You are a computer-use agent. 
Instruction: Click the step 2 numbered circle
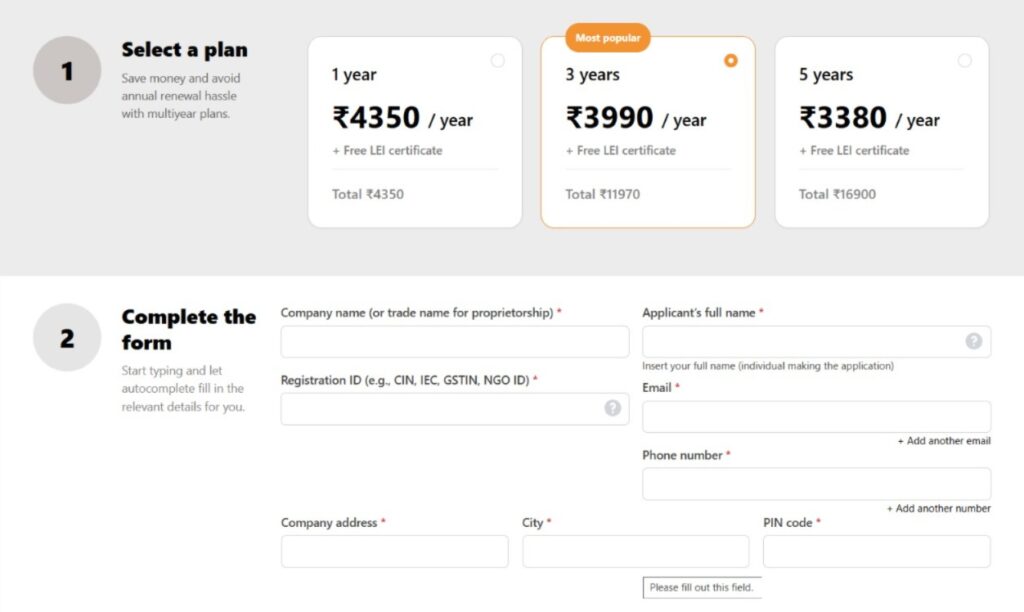pos(66,337)
